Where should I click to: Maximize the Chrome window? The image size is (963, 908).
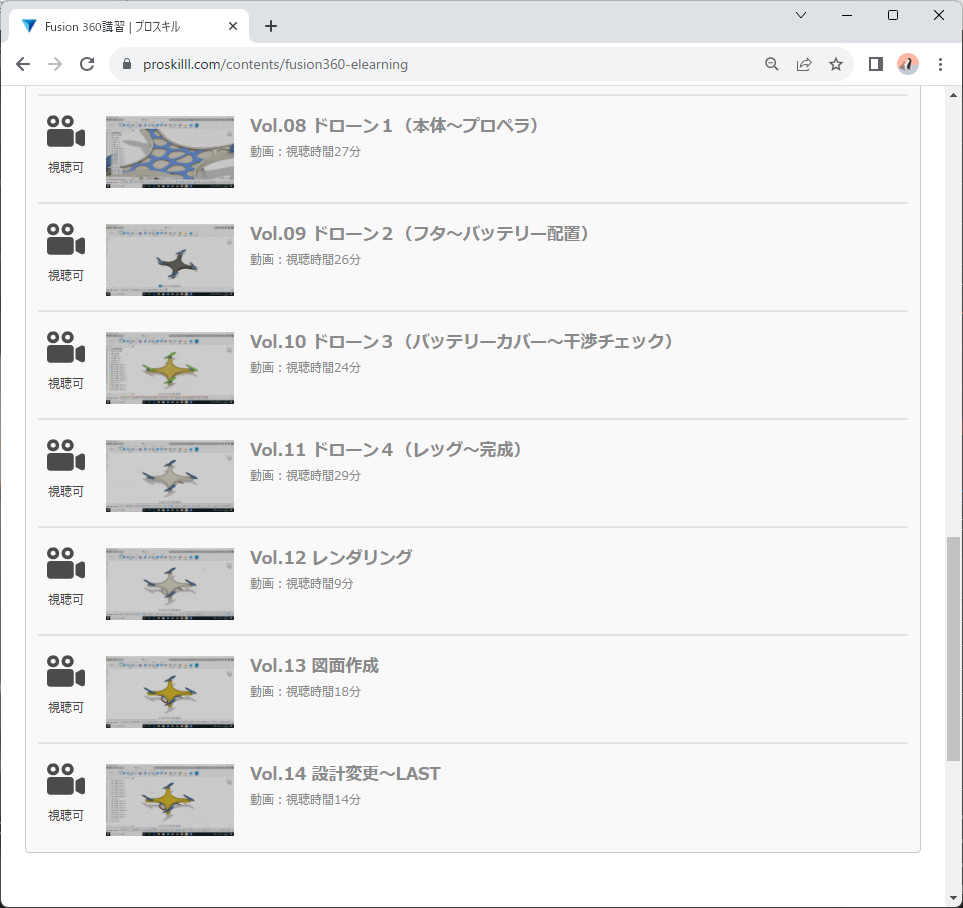pos(893,15)
